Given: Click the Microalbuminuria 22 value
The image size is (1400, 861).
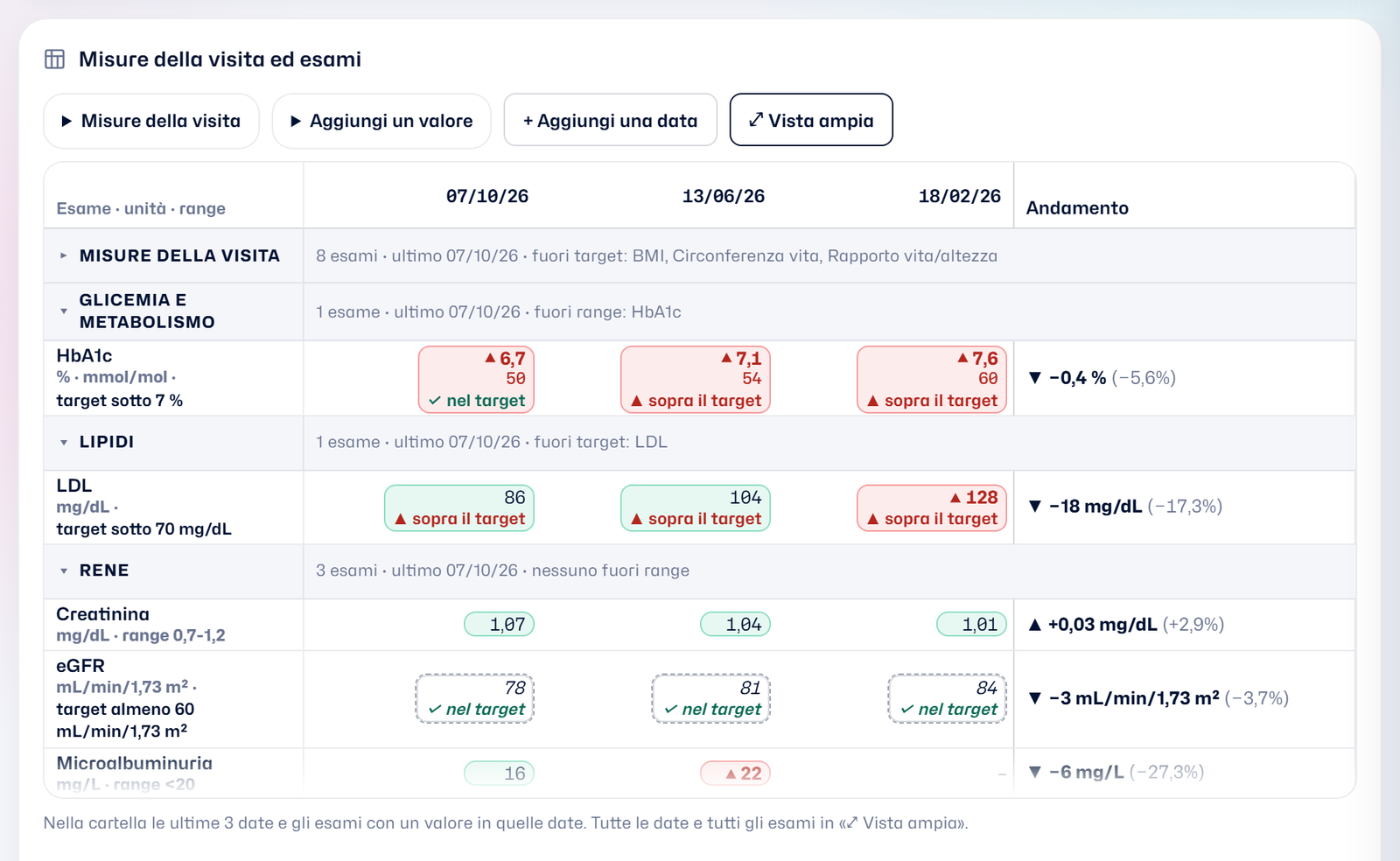Looking at the screenshot, I should click(x=735, y=773).
